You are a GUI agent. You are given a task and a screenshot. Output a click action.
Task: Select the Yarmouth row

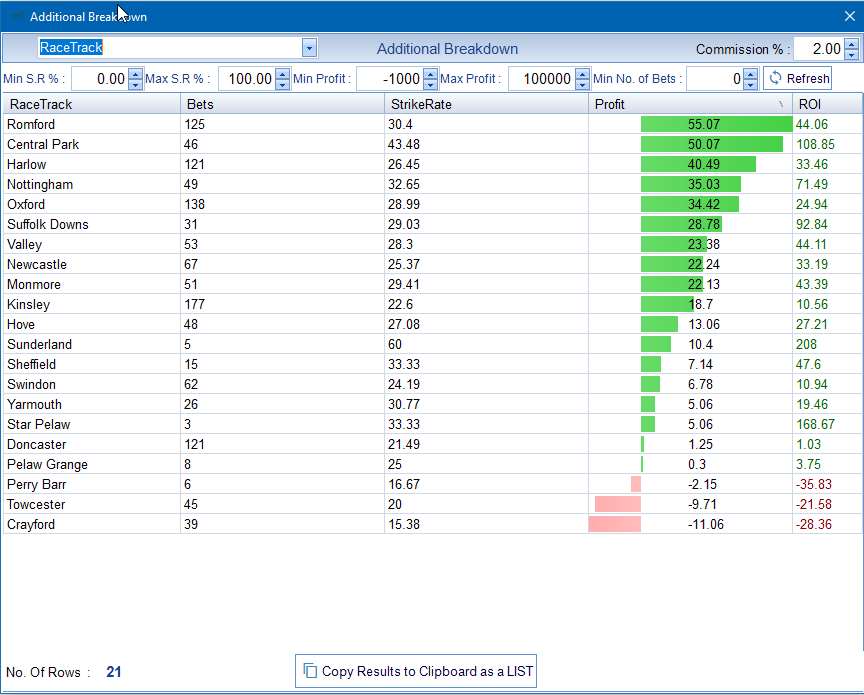pos(433,405)
